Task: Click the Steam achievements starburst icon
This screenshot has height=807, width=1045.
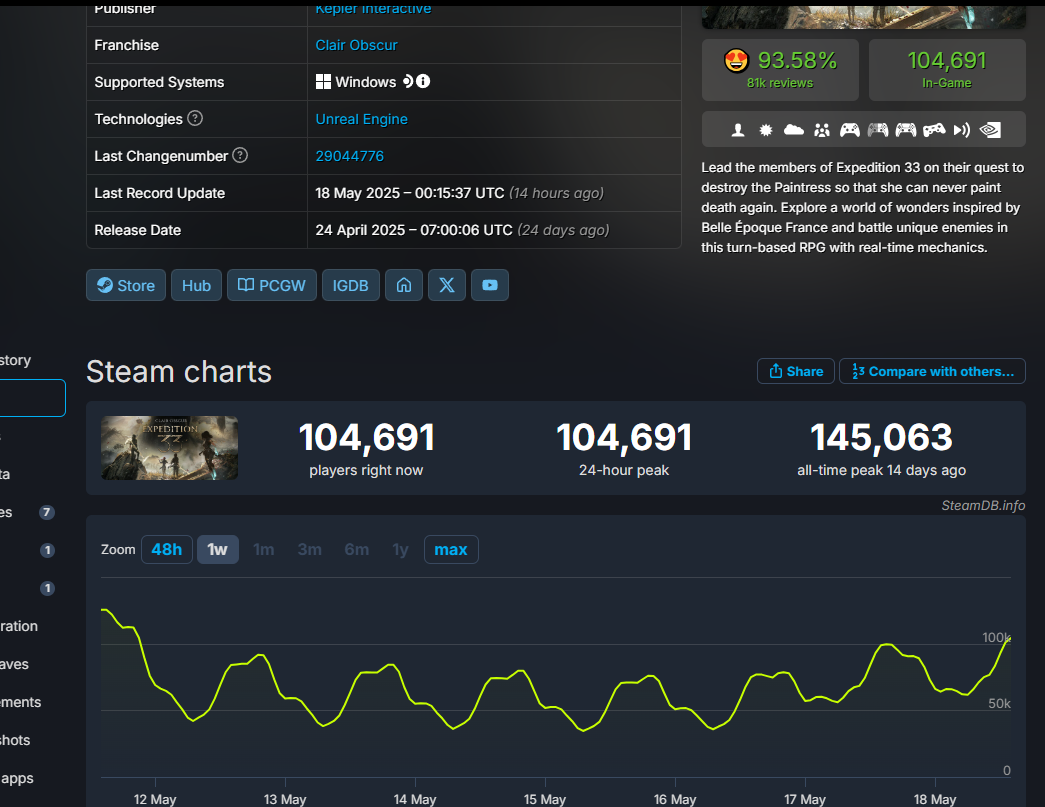Action: (x=766, y=130)
